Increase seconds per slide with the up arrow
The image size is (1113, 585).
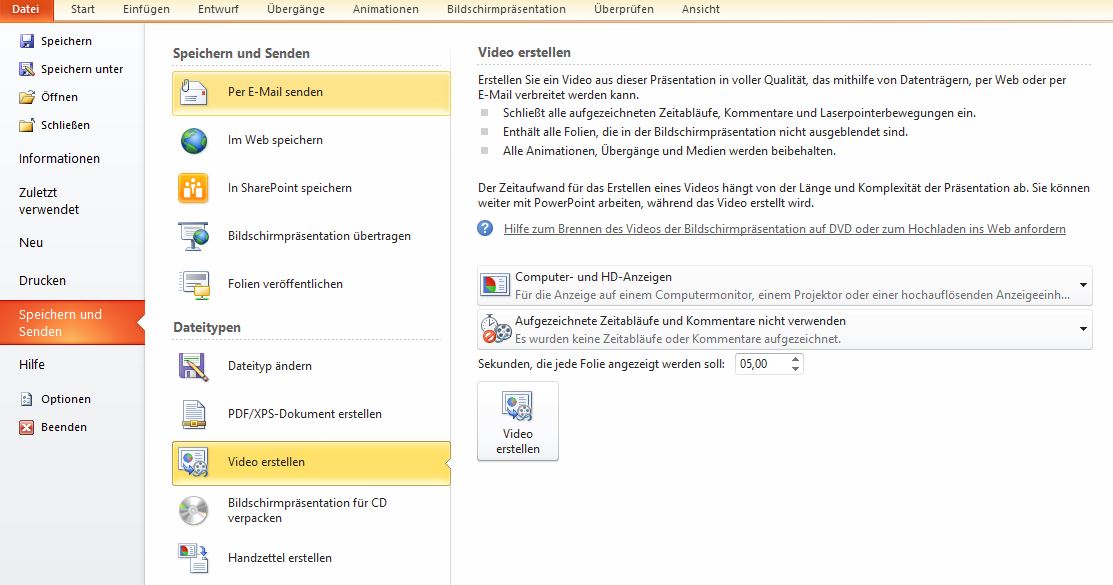coord(795,358)
